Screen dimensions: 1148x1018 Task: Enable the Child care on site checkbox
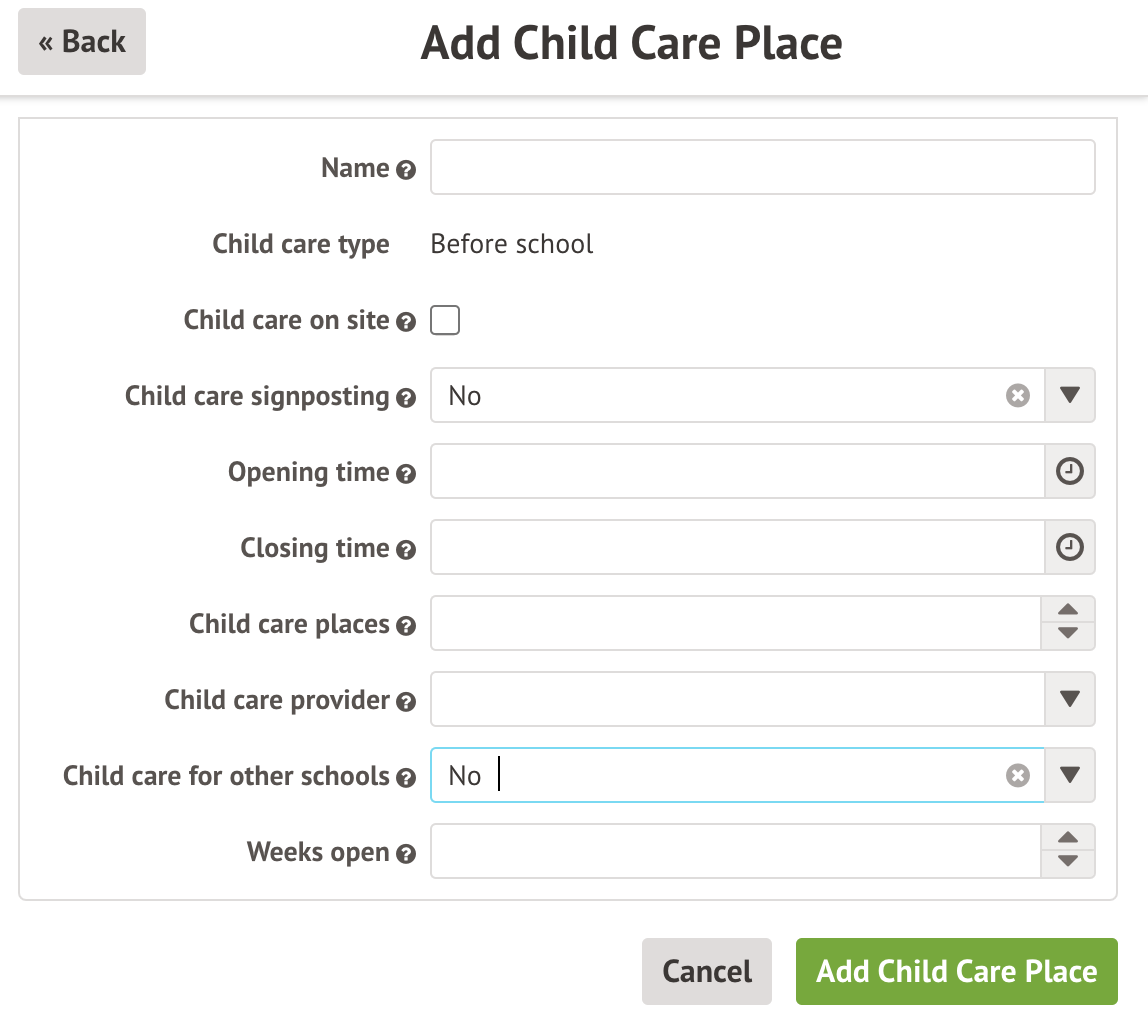pyautogui.click(x=444, y=320)
